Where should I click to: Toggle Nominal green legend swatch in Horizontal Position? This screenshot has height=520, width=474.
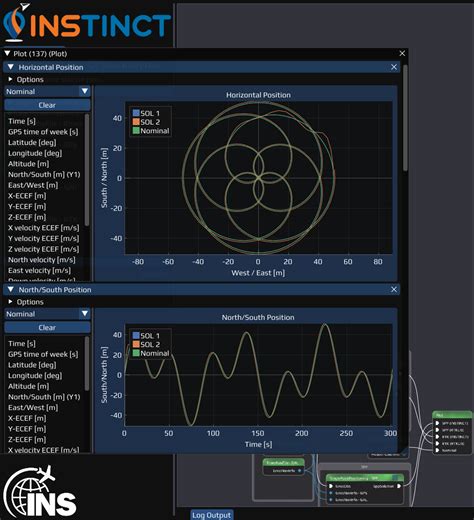pyautogui.click(x=136, y=130)
